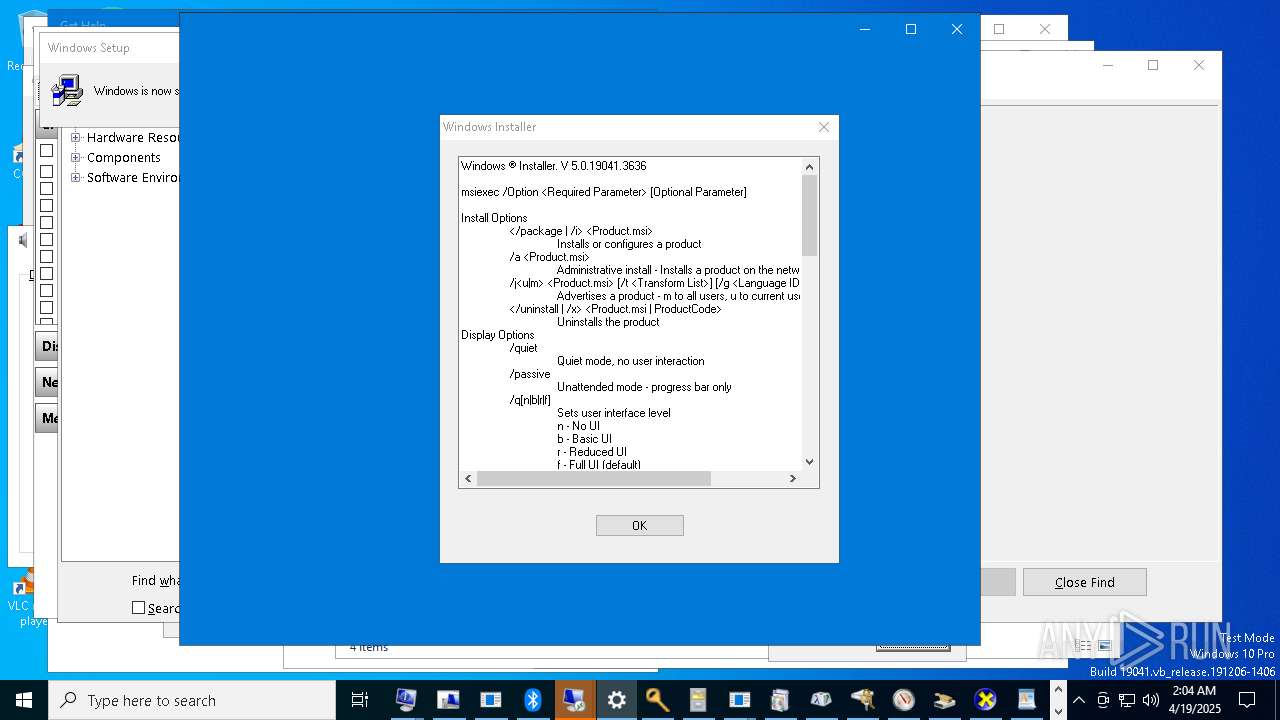
Task: Click the horizontal scrollbar right arrow in installer text
Action: 792,479
